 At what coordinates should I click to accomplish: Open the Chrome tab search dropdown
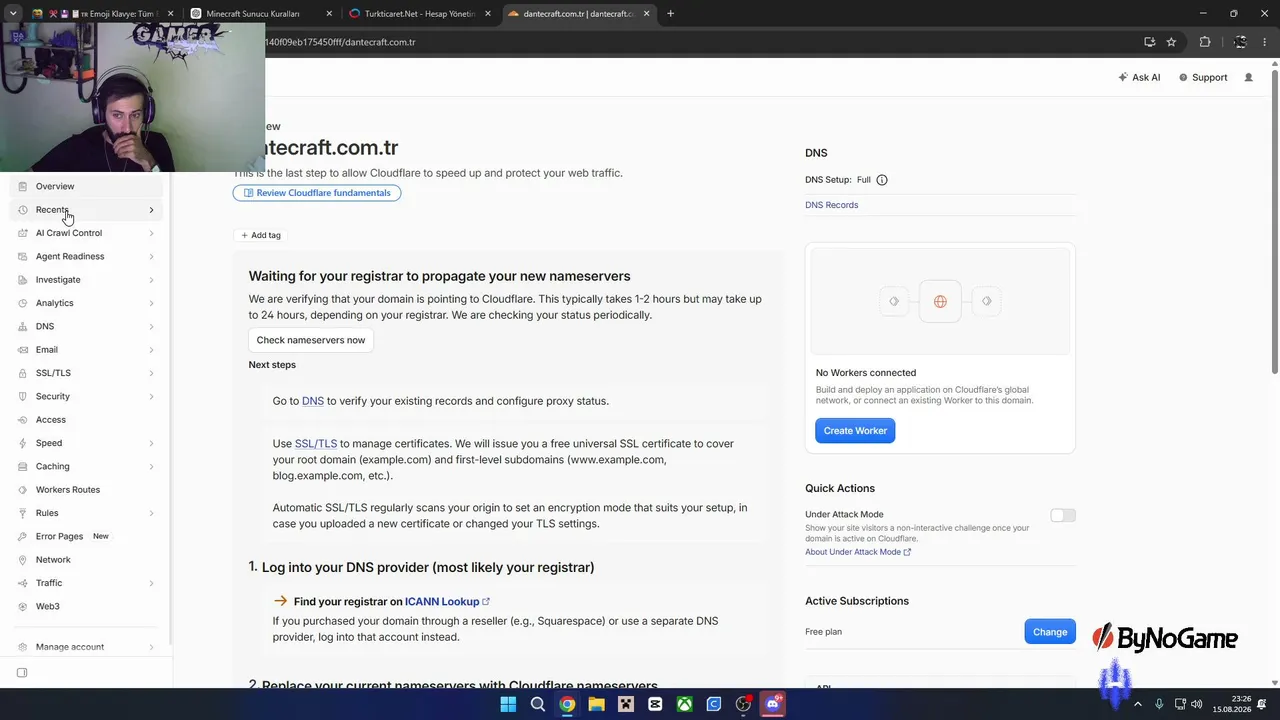click(x=13, y=14)
